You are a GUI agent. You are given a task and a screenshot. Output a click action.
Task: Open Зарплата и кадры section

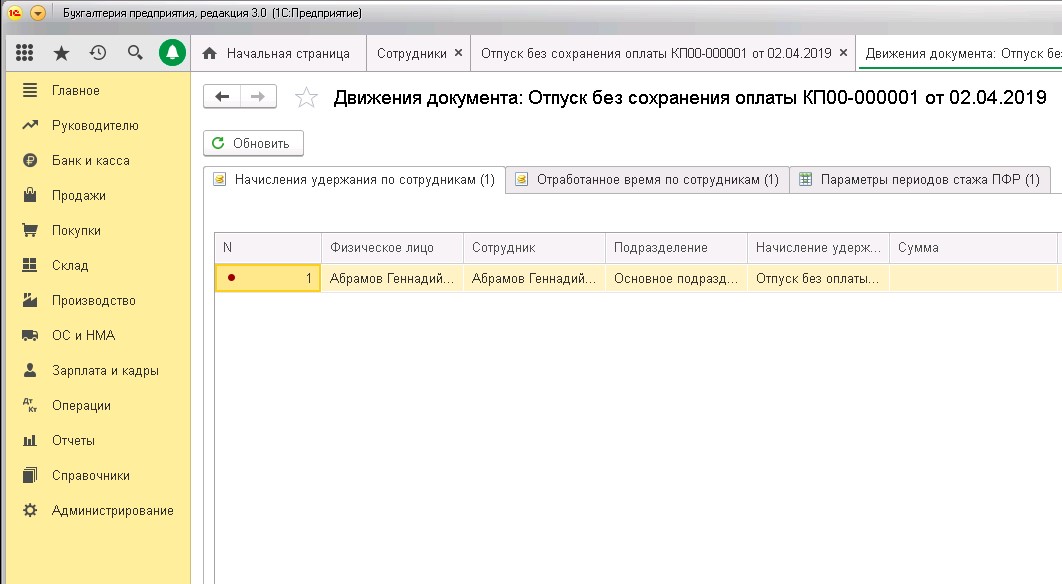tap(105, 370)
